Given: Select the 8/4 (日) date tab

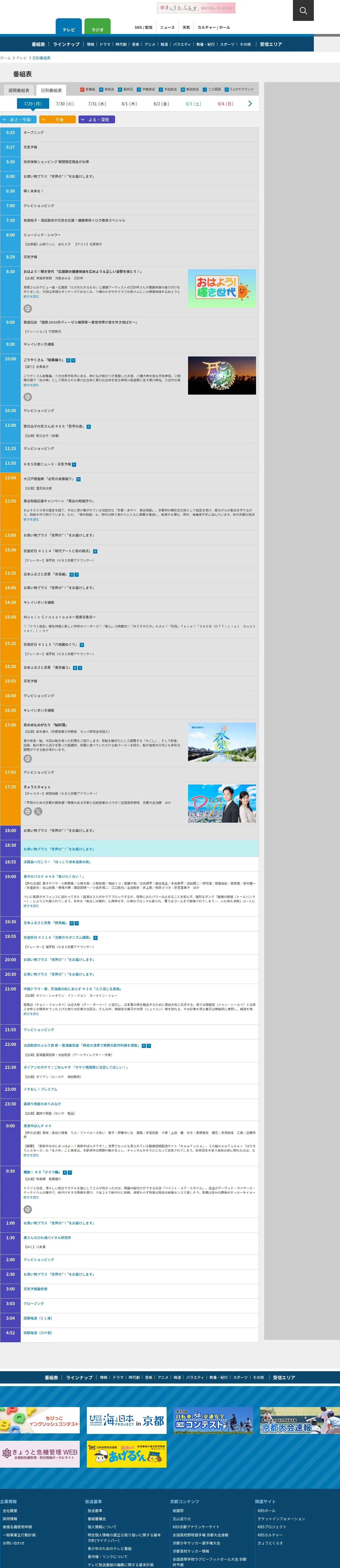Looking at the screenshot, I should (x=225, y=104).
